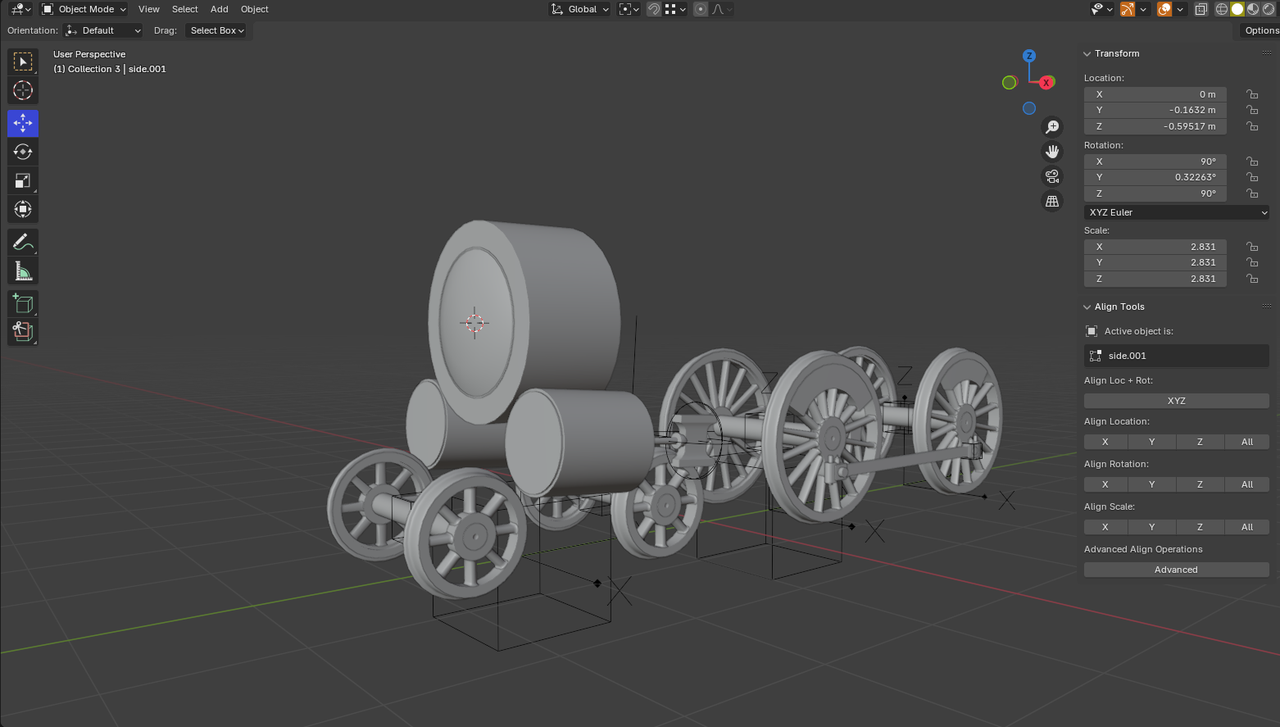Open the editor type dropdown
Viewport: 1280px width, 727px height.
pyautogui.click(x=19, y=9)
